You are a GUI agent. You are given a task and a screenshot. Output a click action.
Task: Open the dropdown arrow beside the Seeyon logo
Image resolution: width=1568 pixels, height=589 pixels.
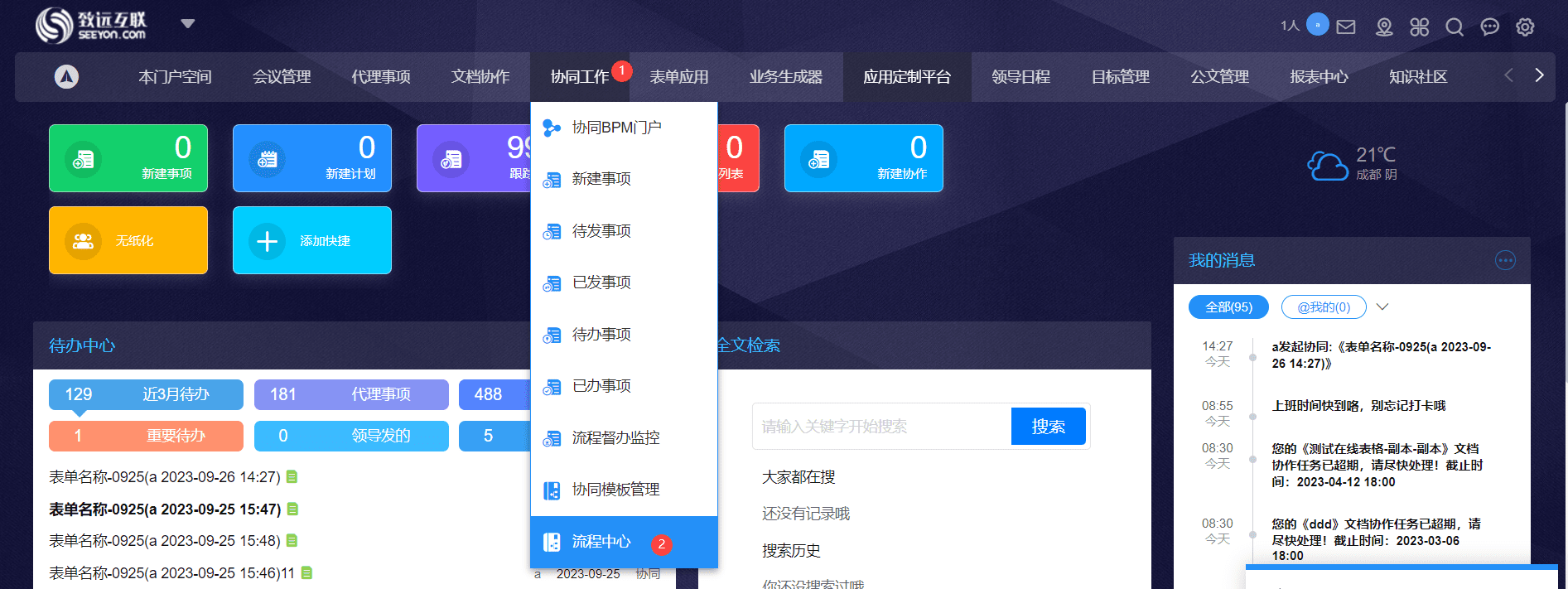coord(188,24)
